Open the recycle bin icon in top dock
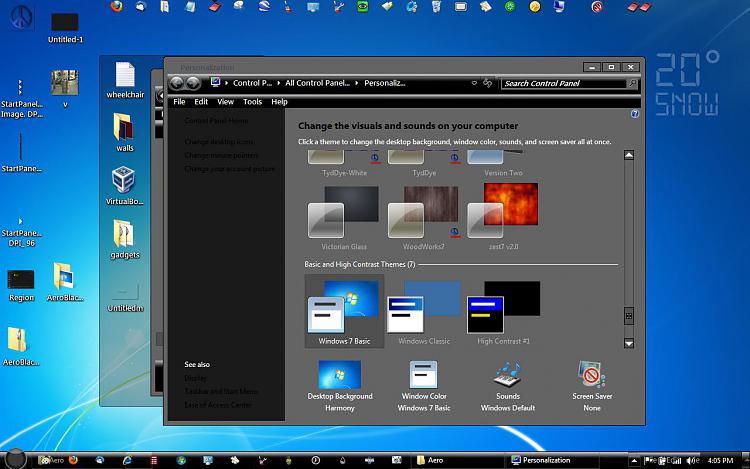Screen dimensions: 750x469 pos(436,6)
